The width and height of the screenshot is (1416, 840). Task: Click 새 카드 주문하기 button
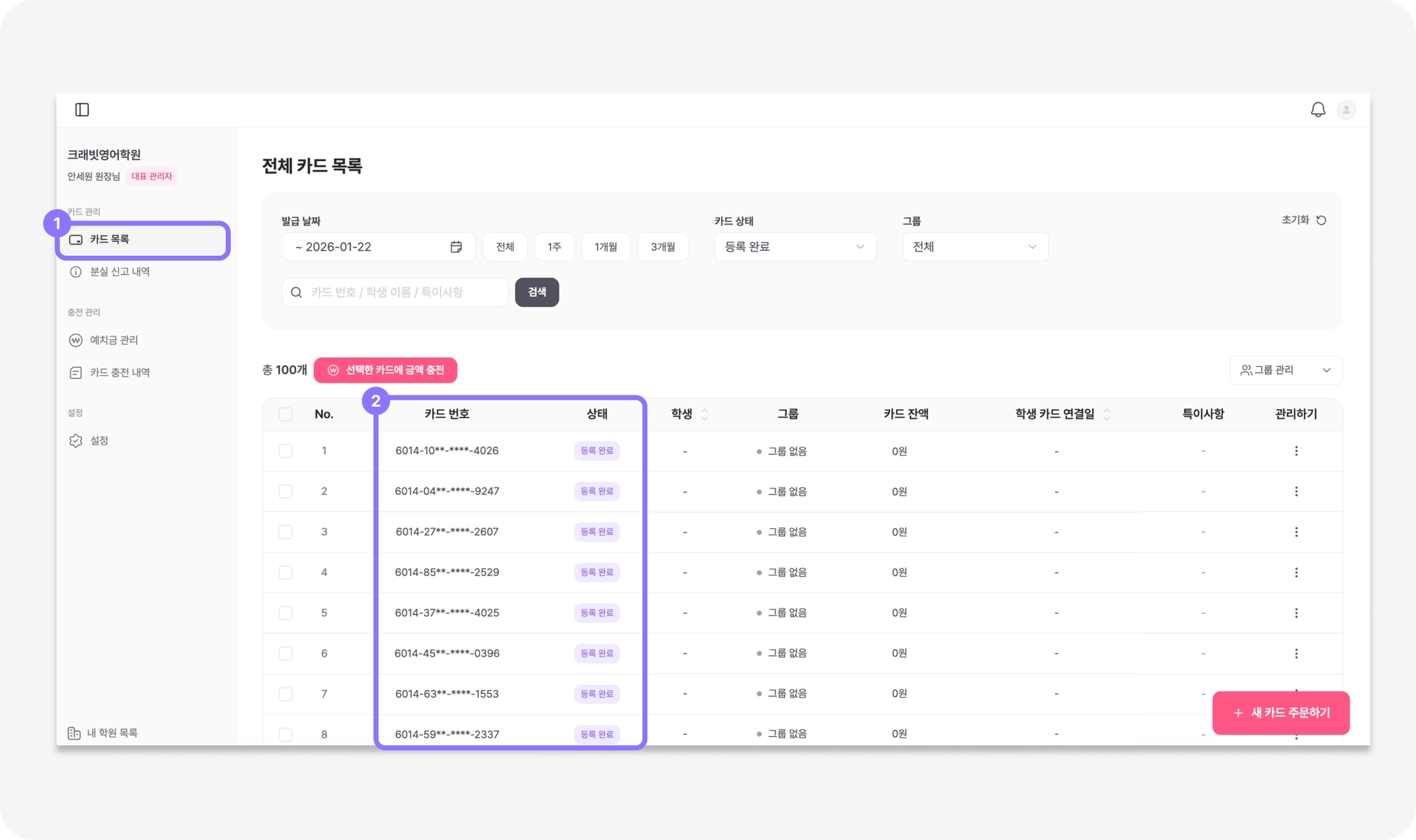coord(1280,713)
